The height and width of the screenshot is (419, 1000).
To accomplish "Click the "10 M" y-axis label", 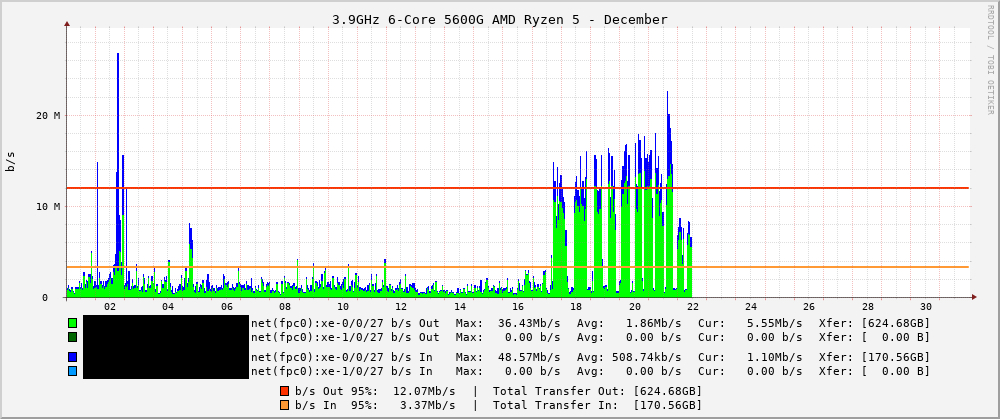I will point(49,206).
